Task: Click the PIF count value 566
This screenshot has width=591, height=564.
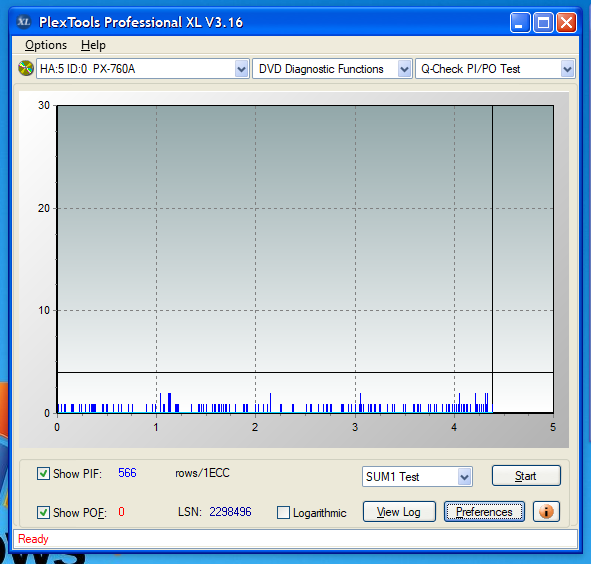Action: [127, 473]
